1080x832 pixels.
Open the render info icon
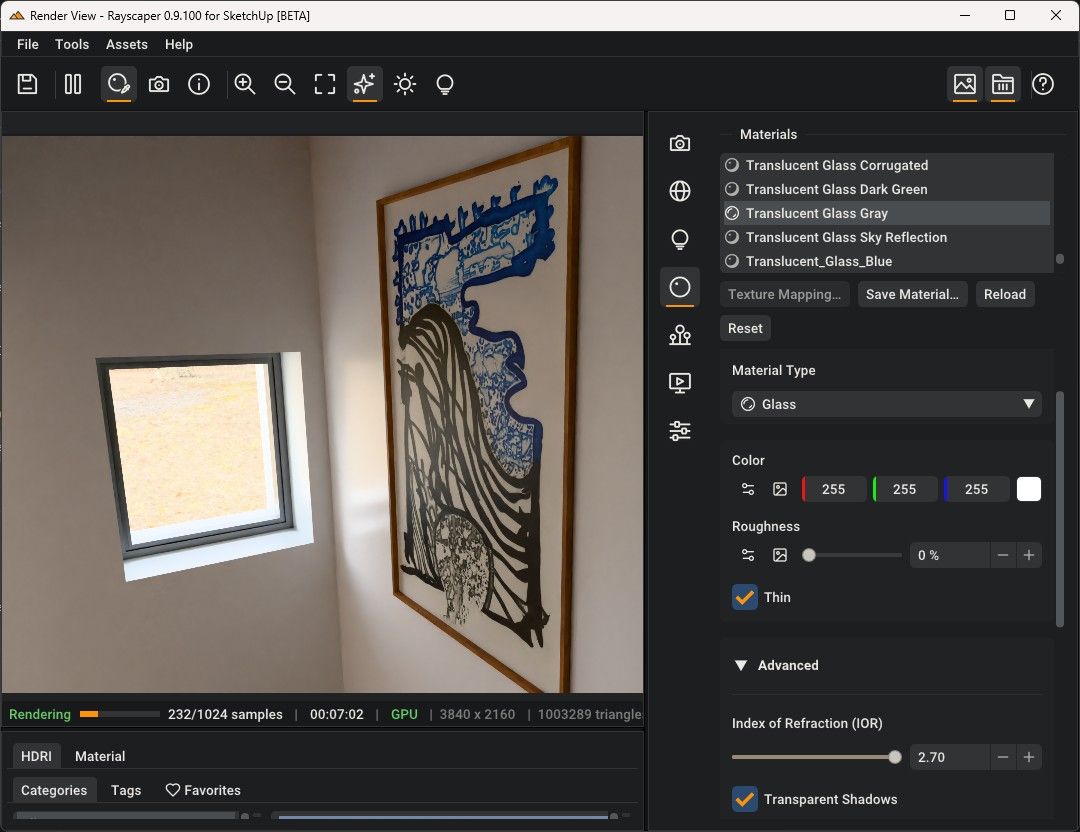tap(199, 84)
